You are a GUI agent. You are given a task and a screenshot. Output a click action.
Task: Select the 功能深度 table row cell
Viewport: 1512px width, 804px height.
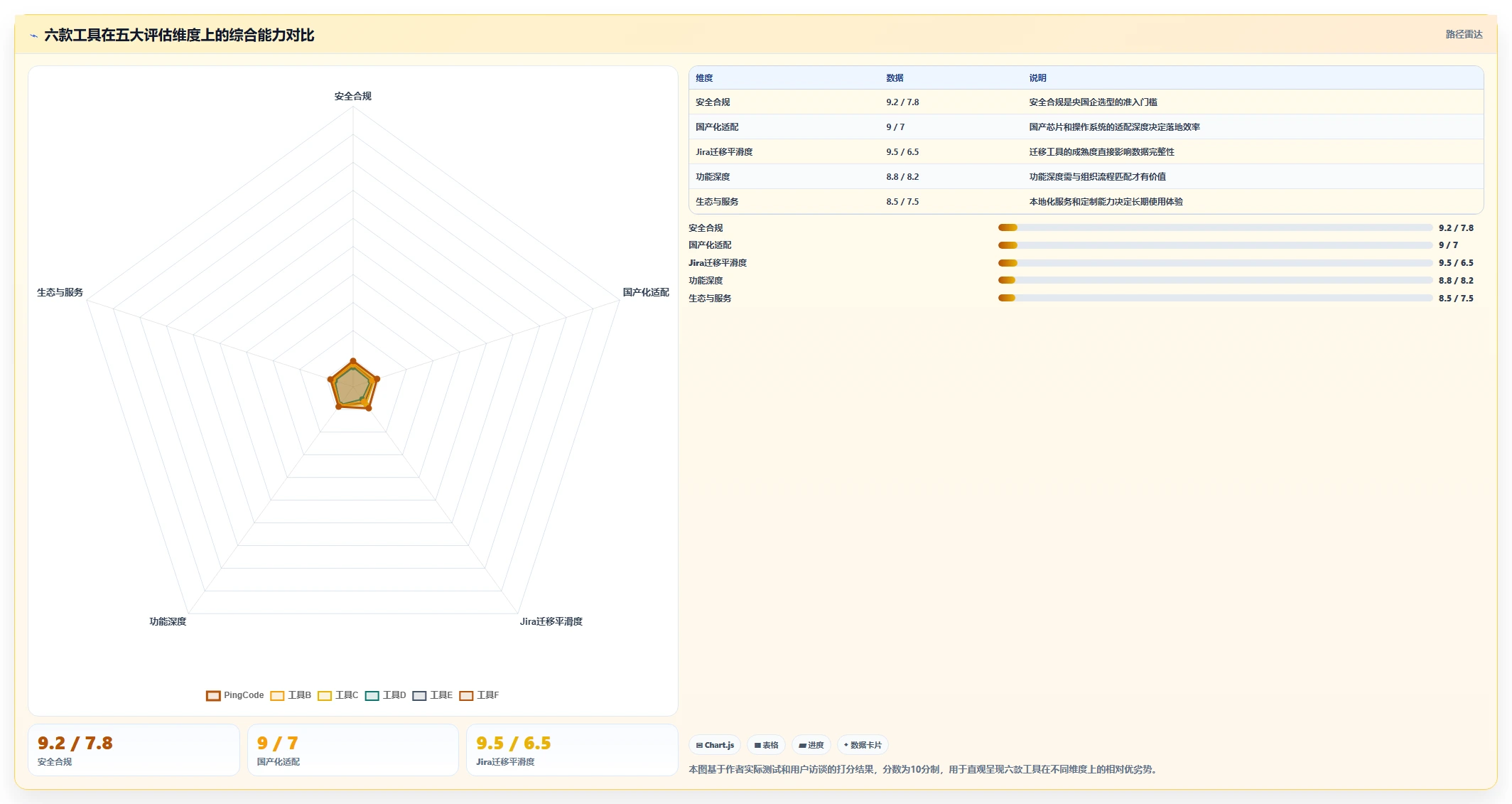click(x=713, y=177)
